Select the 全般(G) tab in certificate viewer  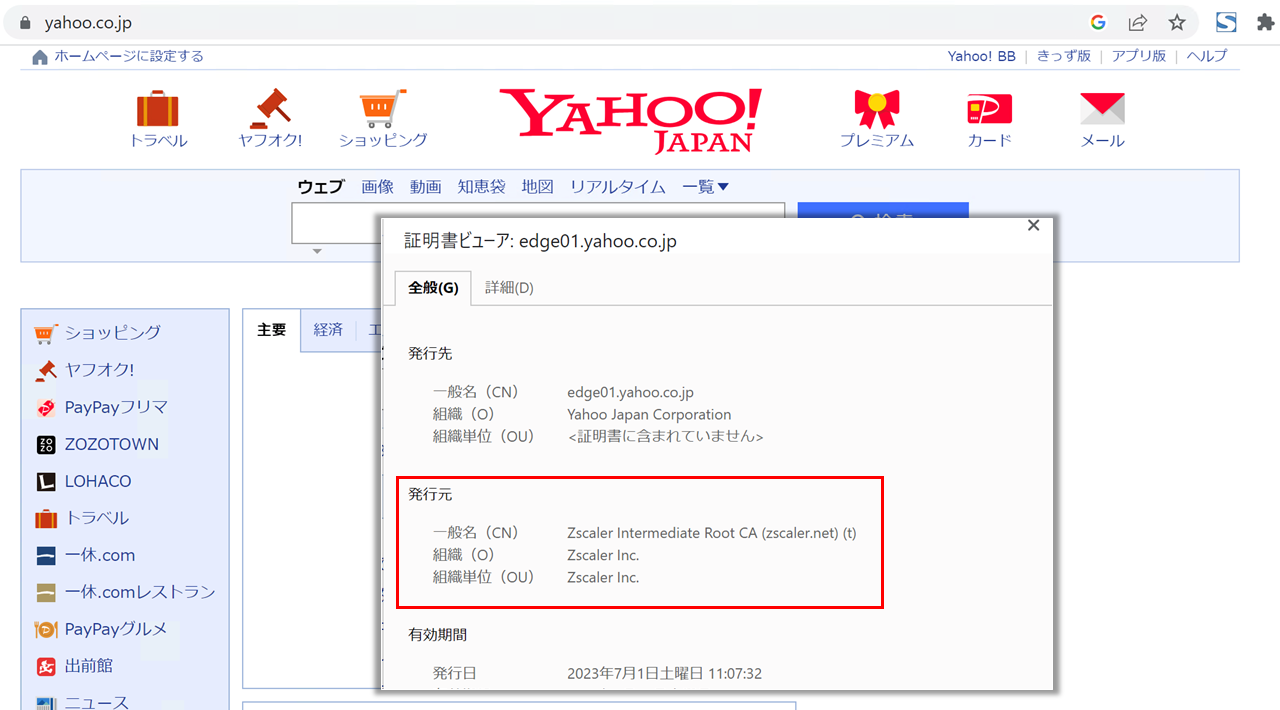coord(433,288)
